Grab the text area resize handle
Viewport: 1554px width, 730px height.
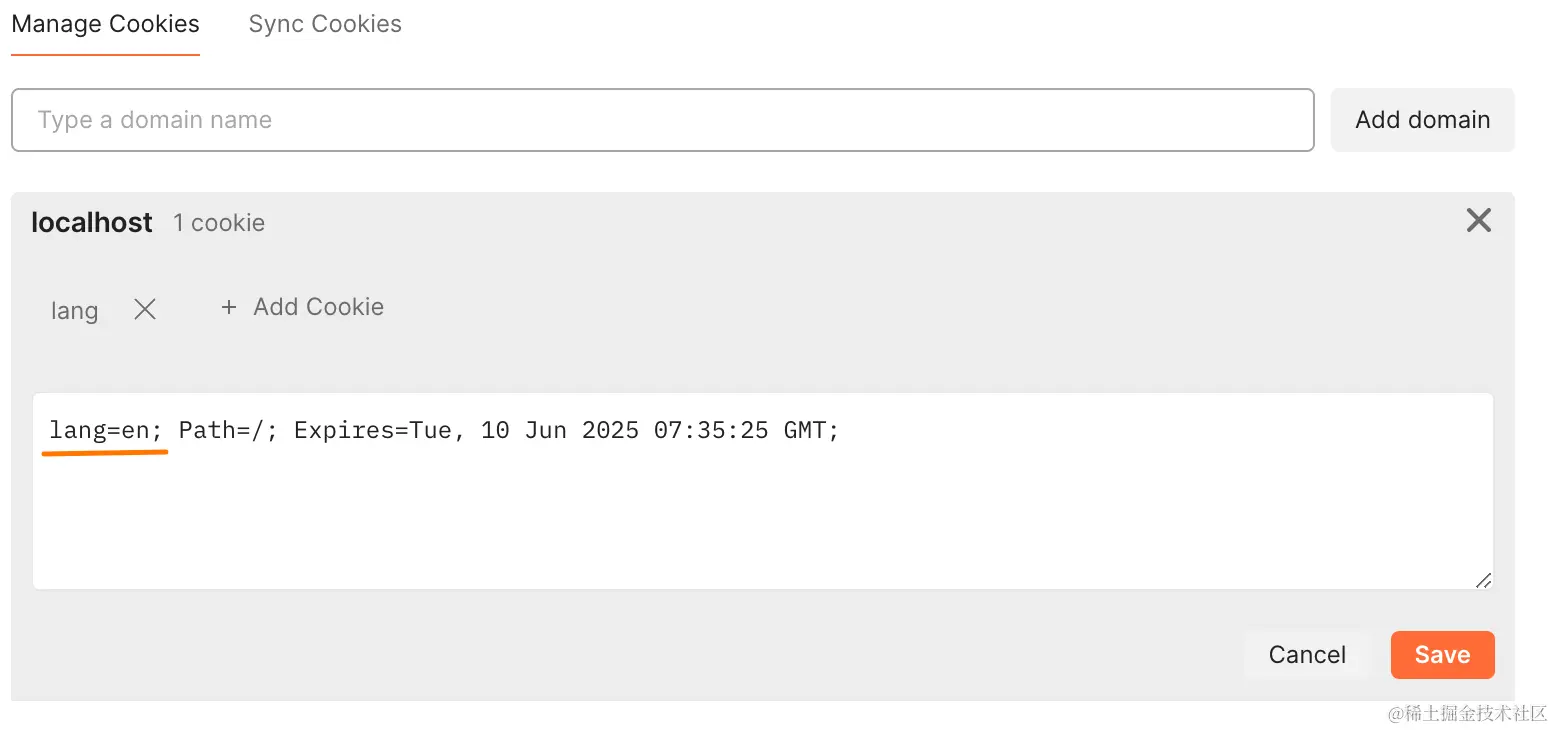tap(1483, 580)
